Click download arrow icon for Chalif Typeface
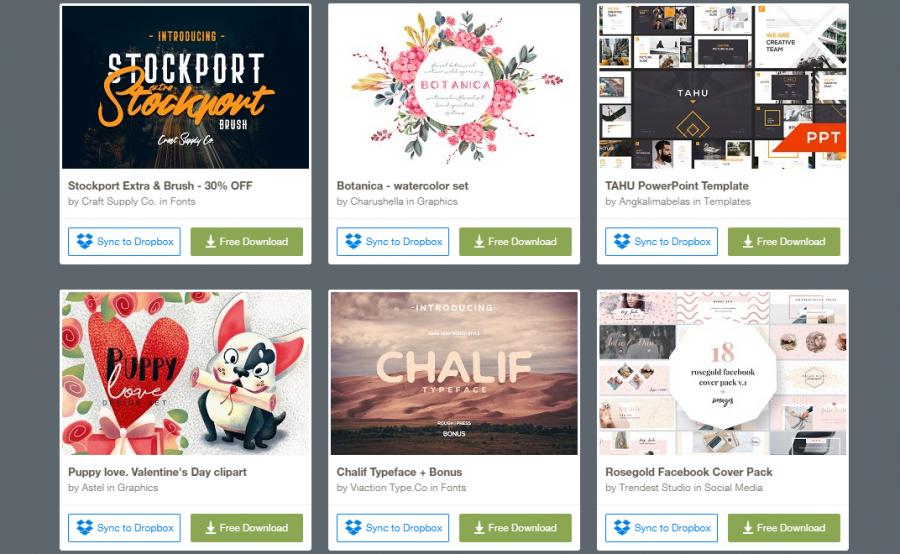The width and height of the screenshot is (900, 554). (479, 528)
